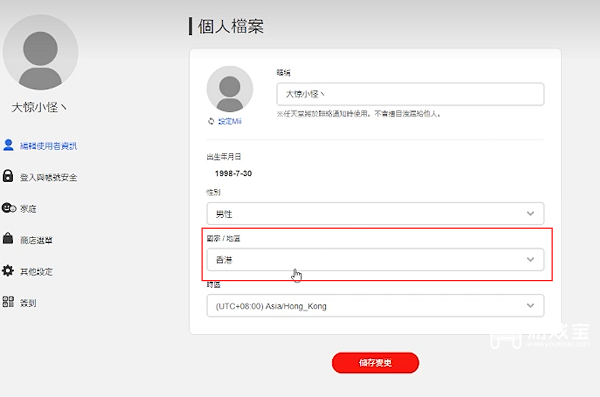
Task: Click the 個人檔案 page heading
Action: coord(231,26)
